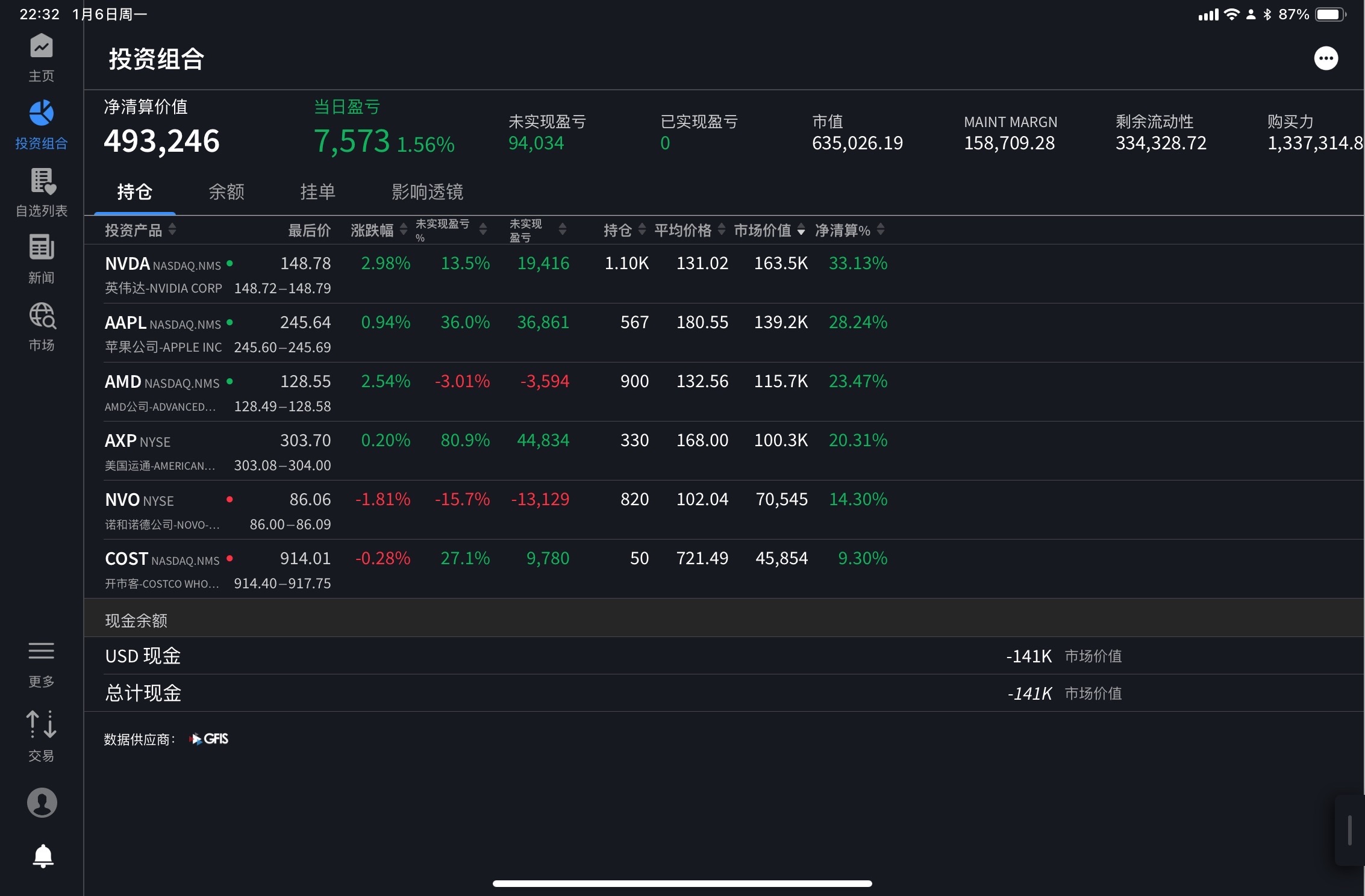The height and width of the screenshot is (896, 1365).
Task: Open the user profile avatar icon
Action: [42, 802]
